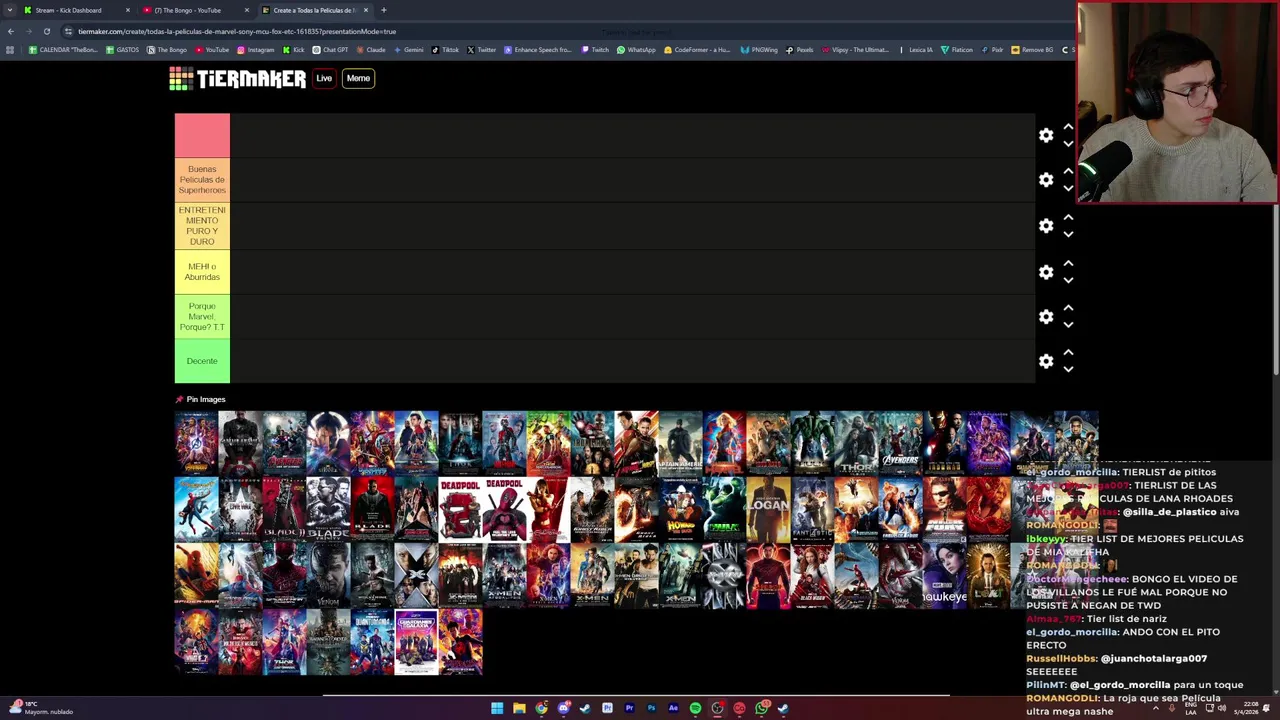Viewport: 1280px width, 720px height.
Task: Select the red top tier label
Action: (202, 135)
